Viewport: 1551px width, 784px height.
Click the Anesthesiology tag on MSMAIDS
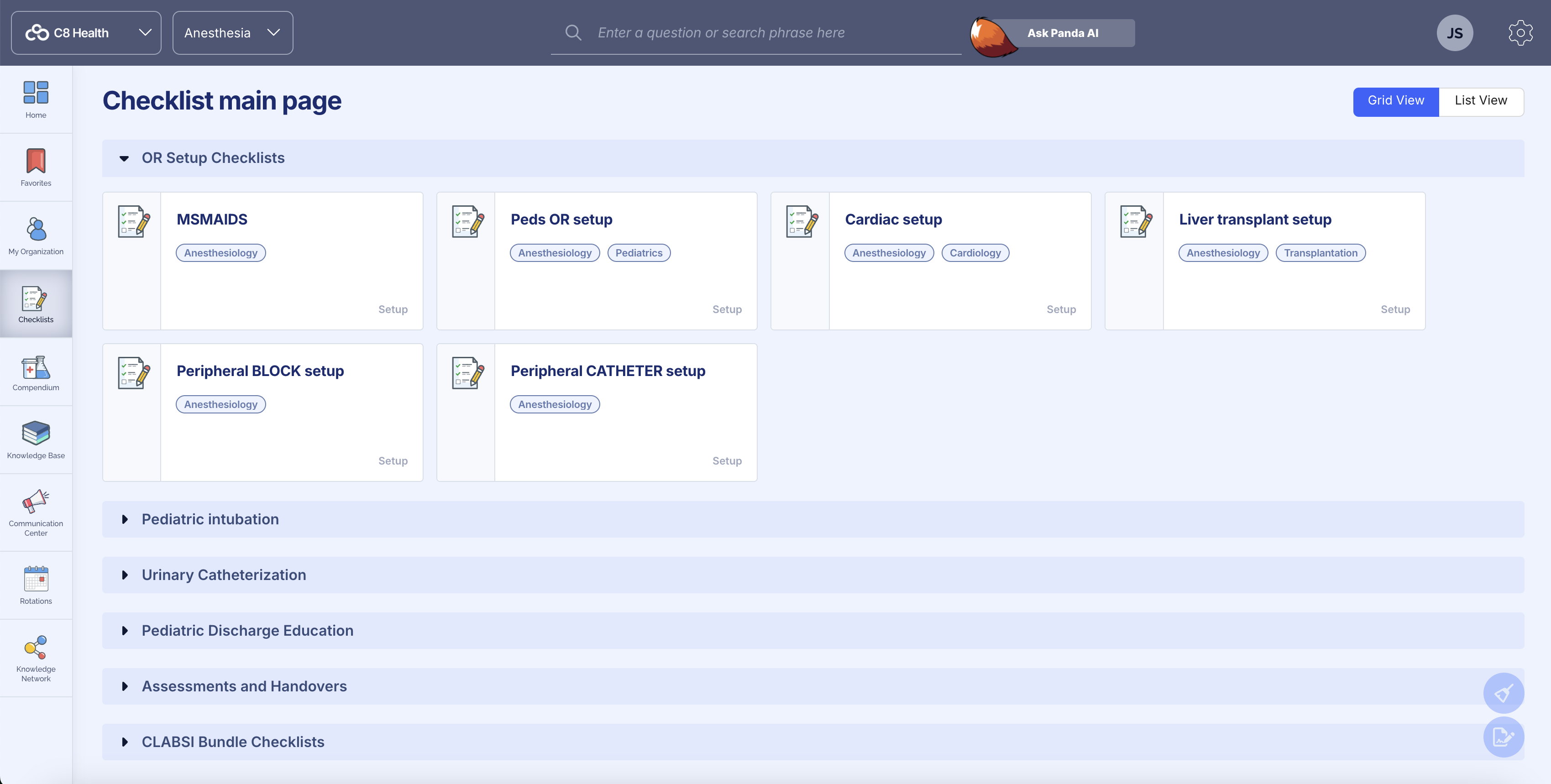[220, 253]
